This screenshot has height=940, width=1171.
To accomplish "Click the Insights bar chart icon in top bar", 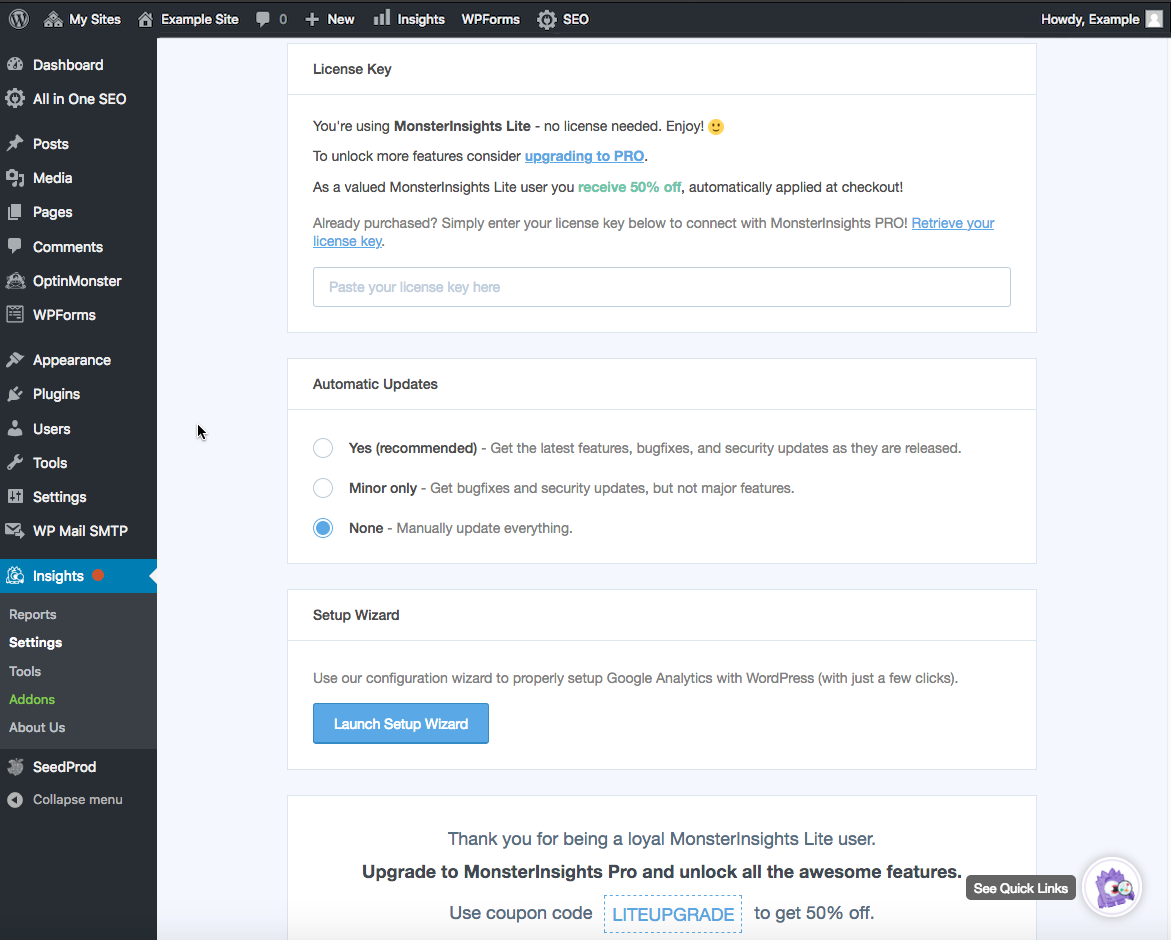I will (x=382, y=18).
